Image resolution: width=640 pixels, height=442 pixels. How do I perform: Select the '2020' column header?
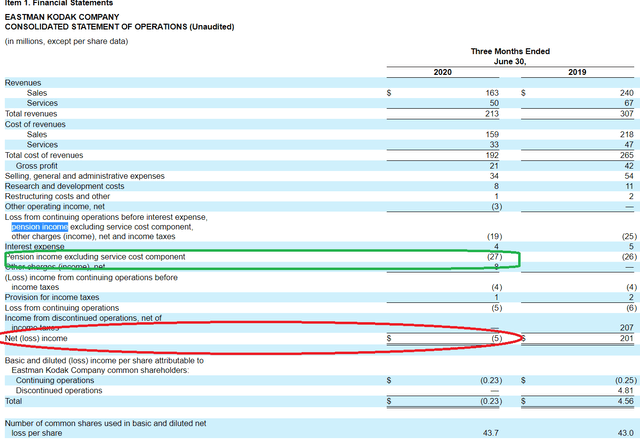point(442,72)
